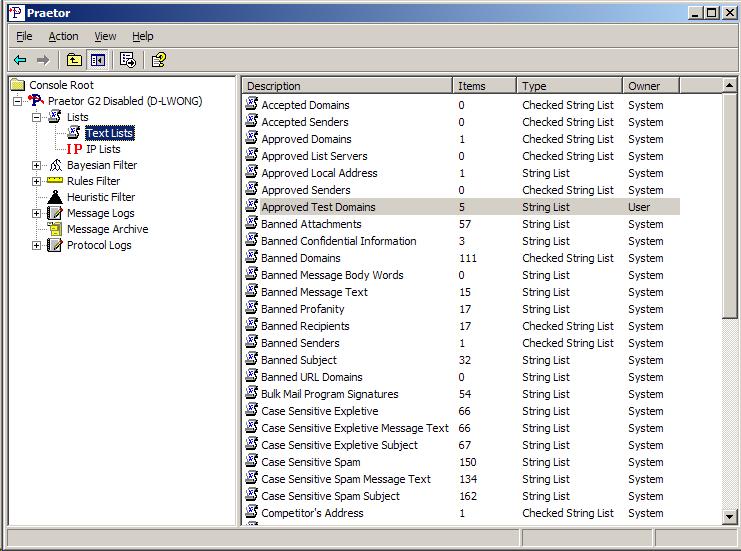Click the User owner cell
This screenshot has width=741, height=551.
pos(639,207)
